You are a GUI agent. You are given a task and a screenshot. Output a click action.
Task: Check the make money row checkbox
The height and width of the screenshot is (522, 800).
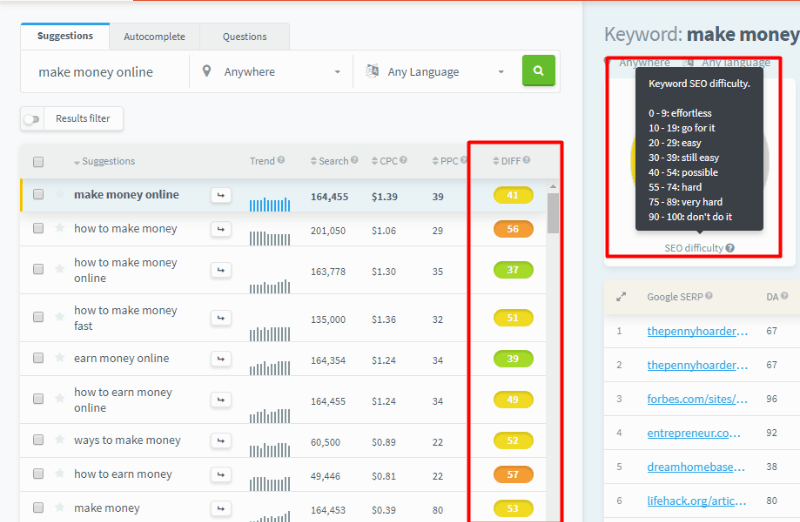click(38, 507)
